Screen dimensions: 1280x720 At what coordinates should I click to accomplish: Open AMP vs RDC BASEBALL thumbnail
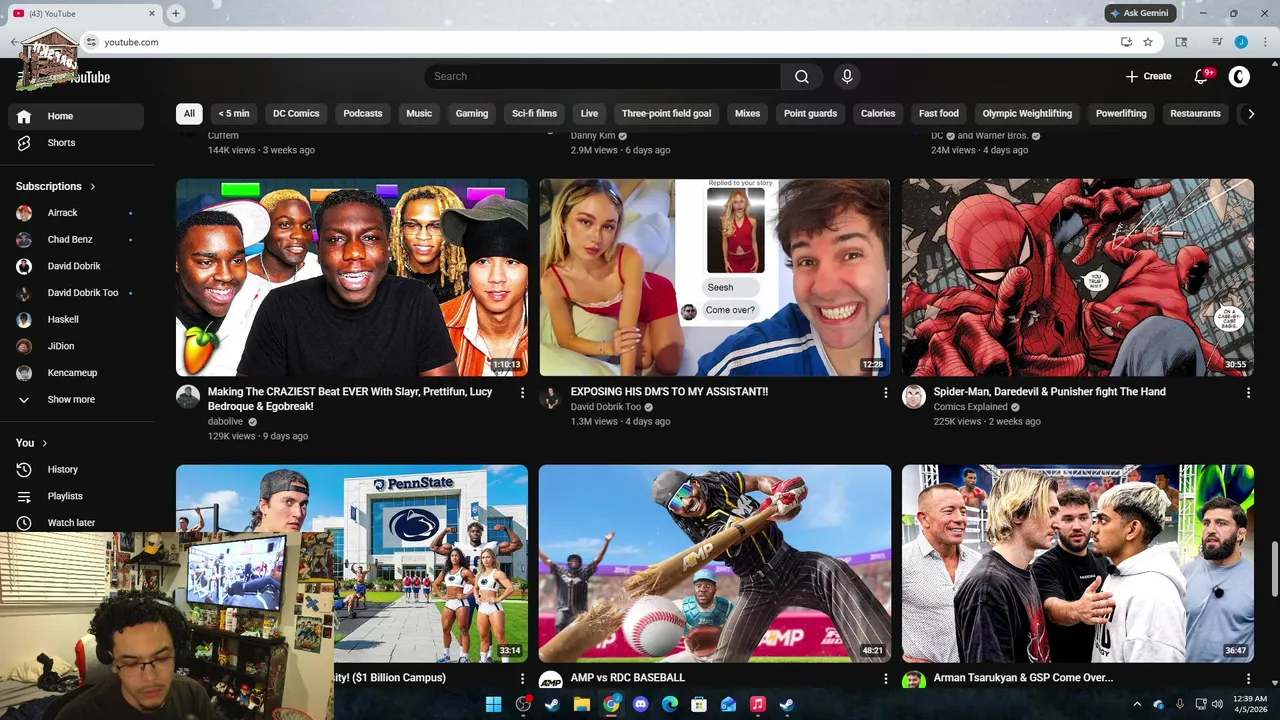click(715, 563)
